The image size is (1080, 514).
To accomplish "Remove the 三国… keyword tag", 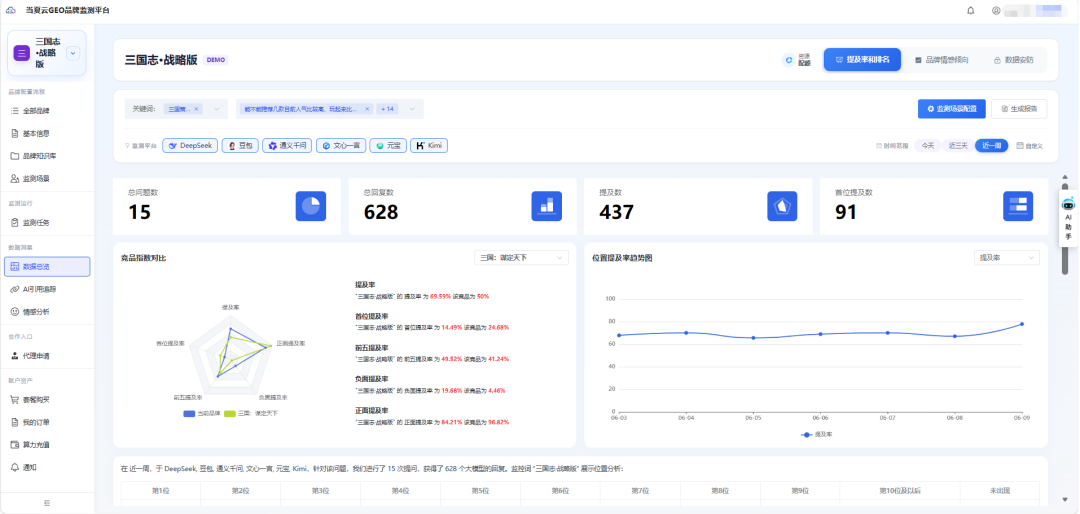I will click(x=196, y=109).
